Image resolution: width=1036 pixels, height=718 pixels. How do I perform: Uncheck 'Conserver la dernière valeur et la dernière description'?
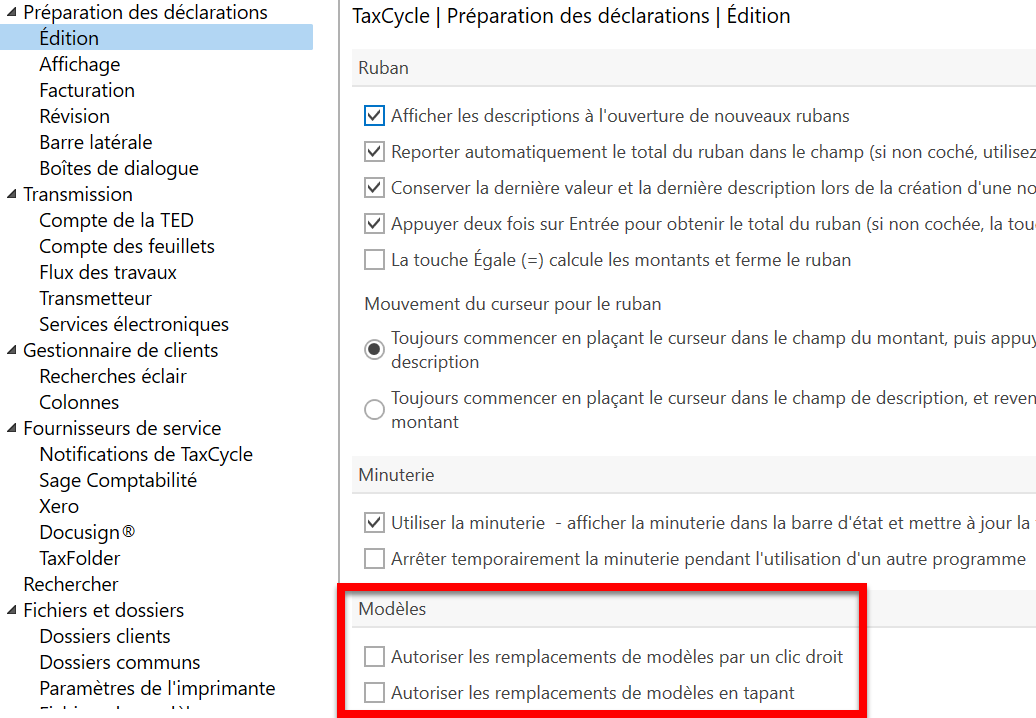tap(374, 187)
